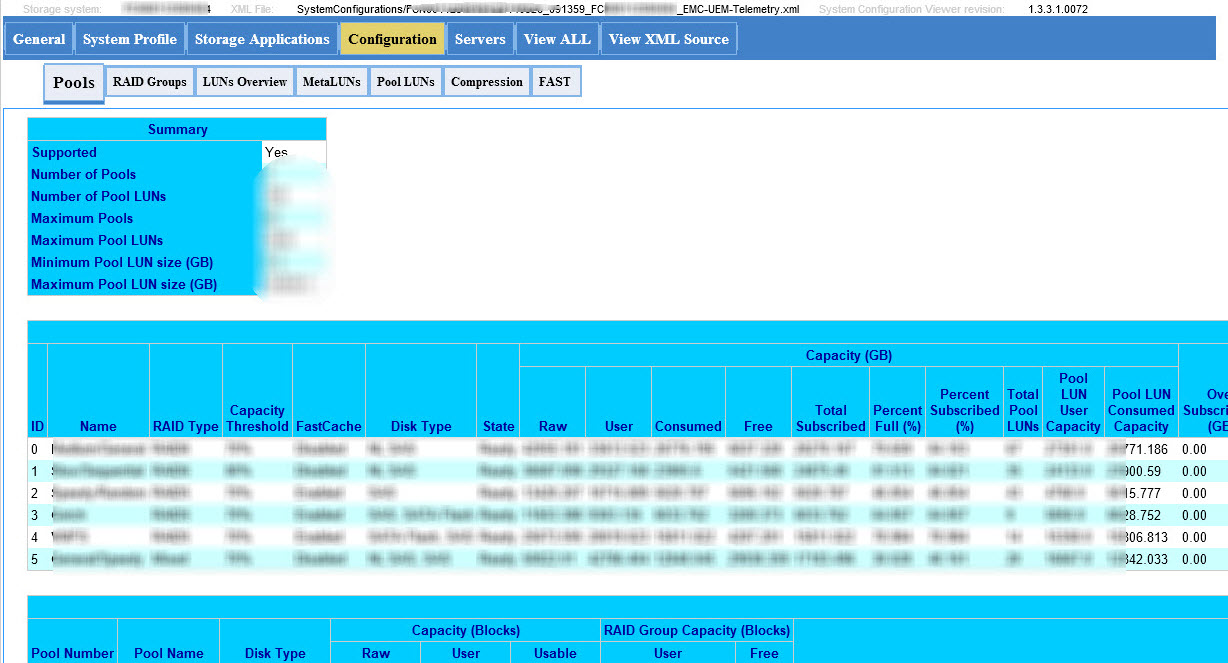This screenshot has width=1228, height=663.
Task: Open the View ALL tab
Action: click(x=557, y=38)
